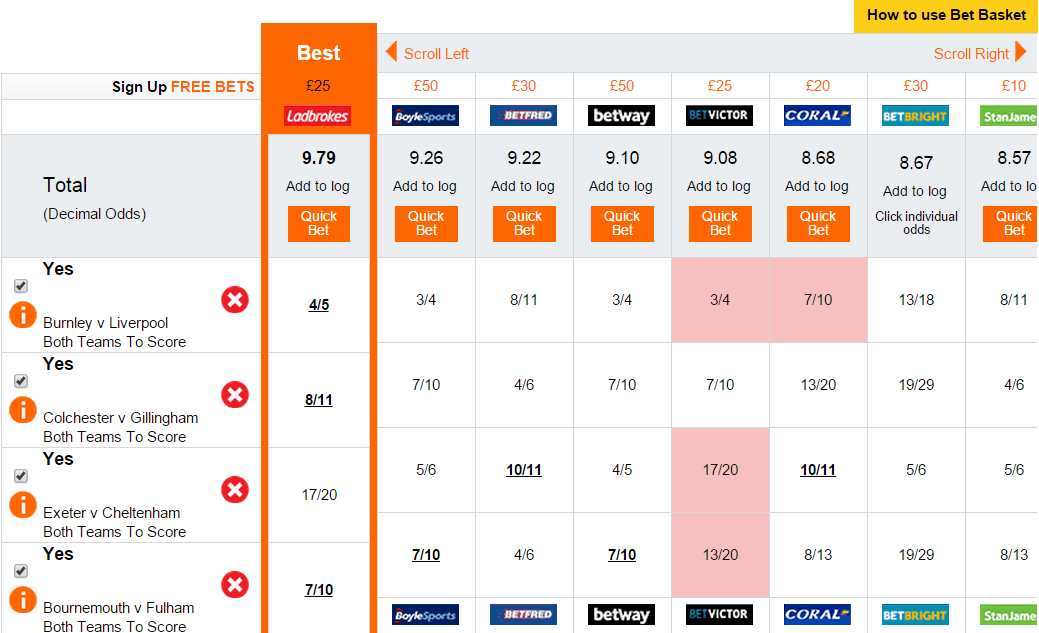The image size is (1039, 633).
Task: Click Add to log under 9.08
Action: click(719, 186)
